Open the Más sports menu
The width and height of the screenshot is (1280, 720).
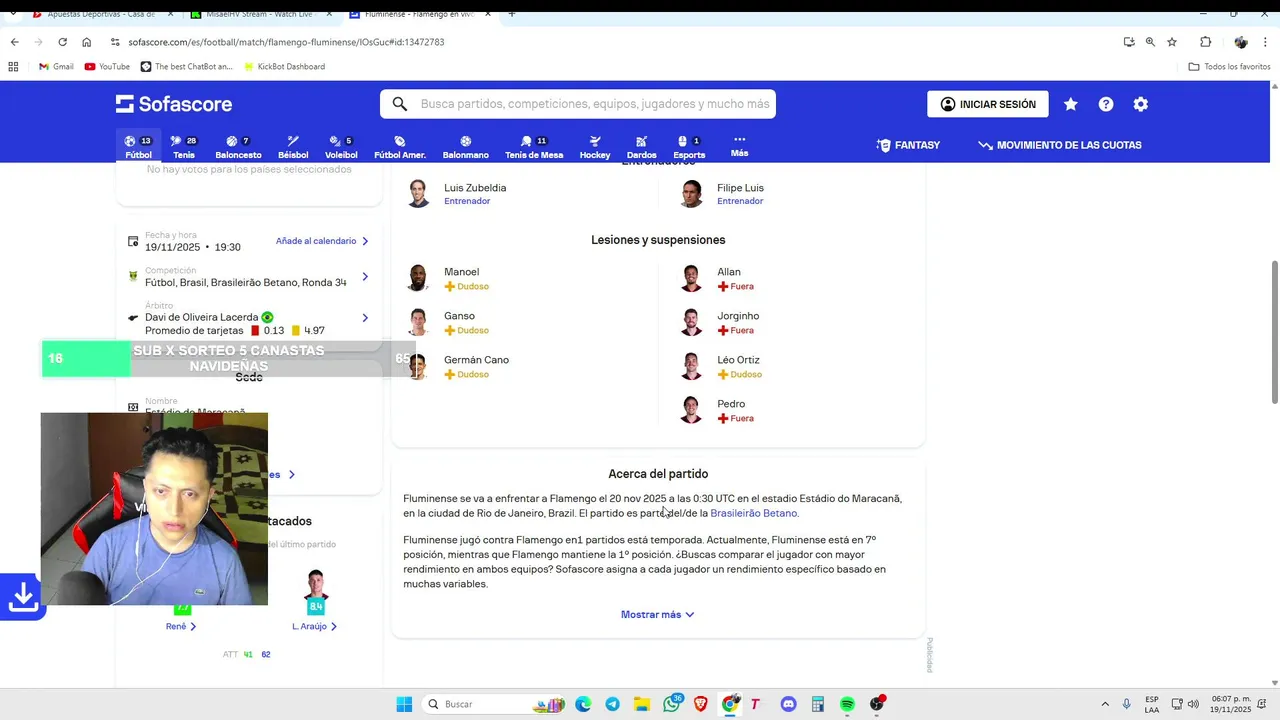point(739,146)
